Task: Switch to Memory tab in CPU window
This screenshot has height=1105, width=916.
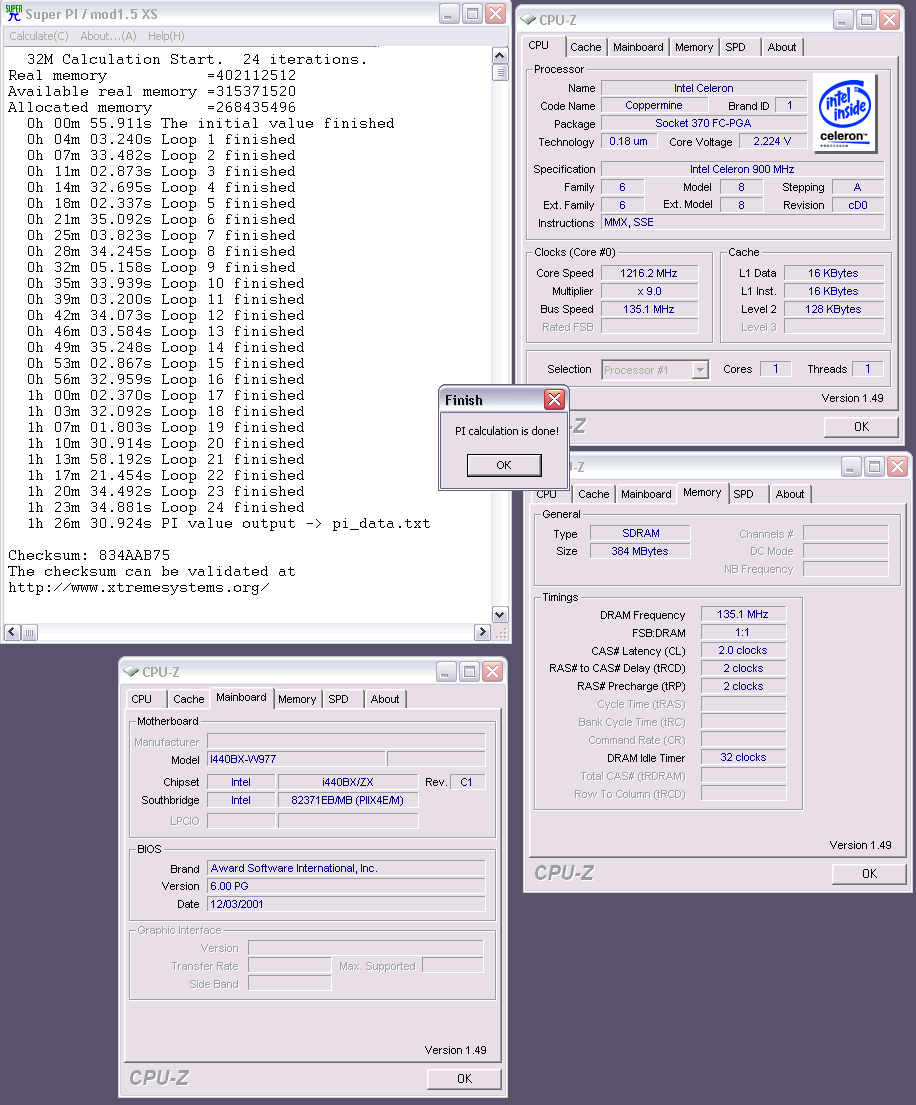Action: tap(693, 47)
